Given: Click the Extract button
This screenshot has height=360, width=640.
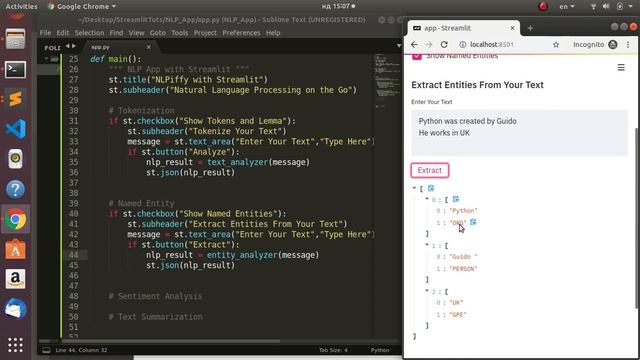Looking at the screenshot, I should click(x=430, y=170).
